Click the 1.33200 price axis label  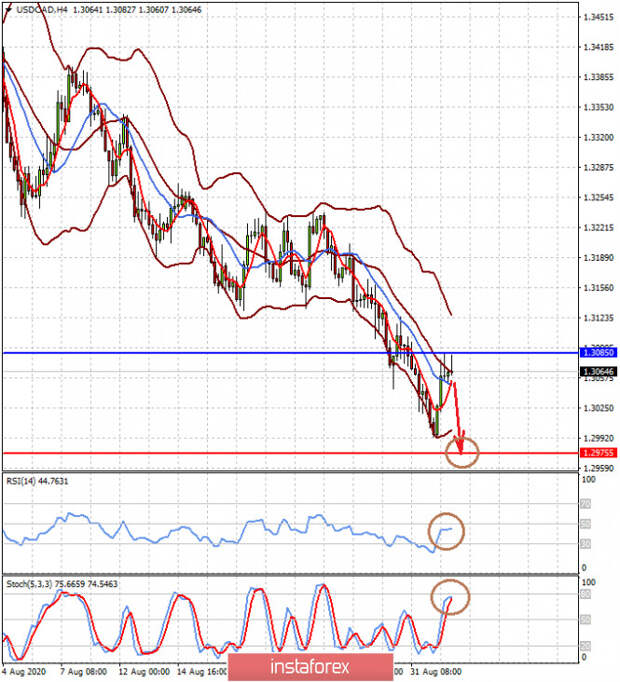[599, 137]
